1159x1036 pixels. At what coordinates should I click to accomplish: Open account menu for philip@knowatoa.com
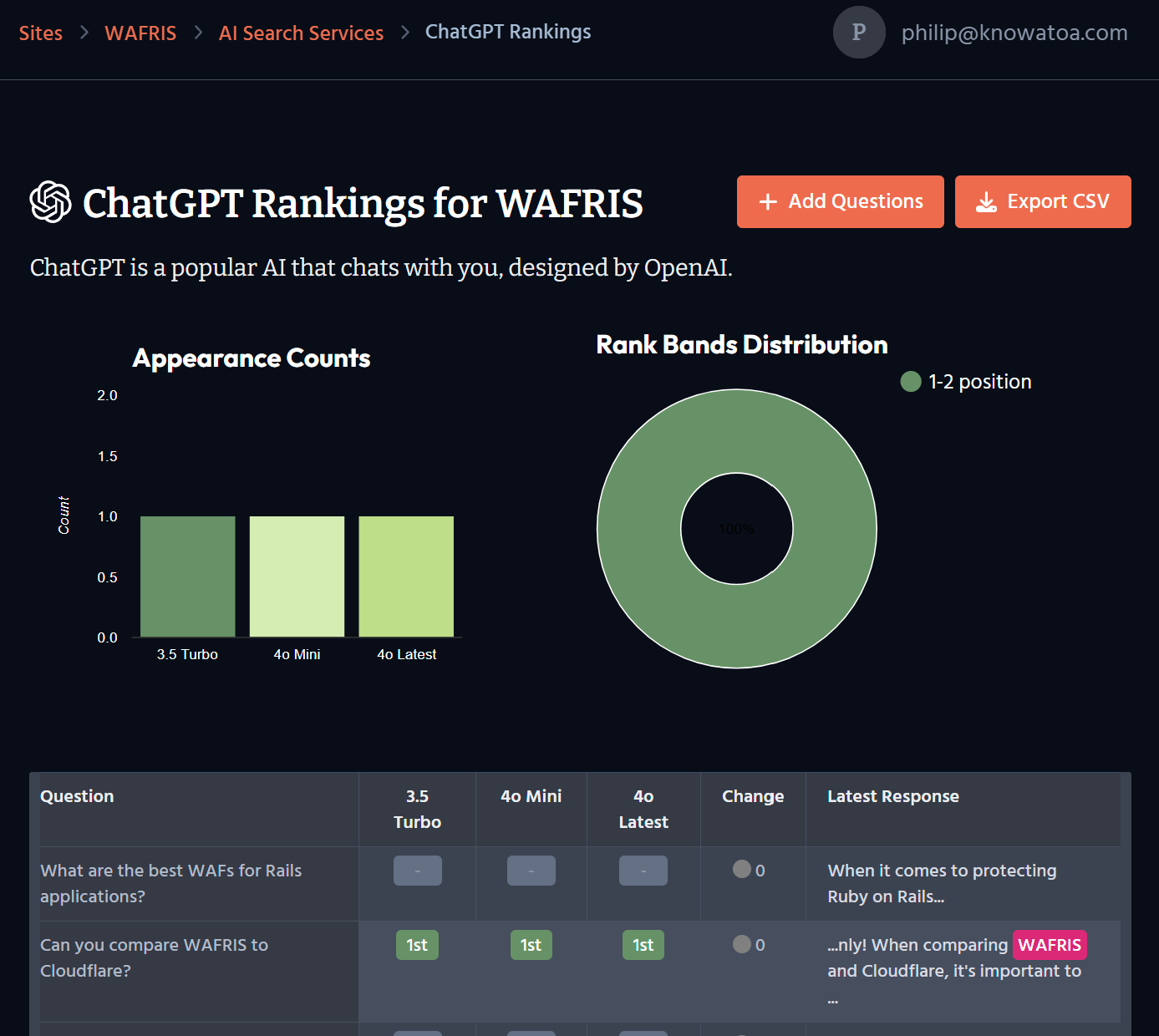point(1014,33)
